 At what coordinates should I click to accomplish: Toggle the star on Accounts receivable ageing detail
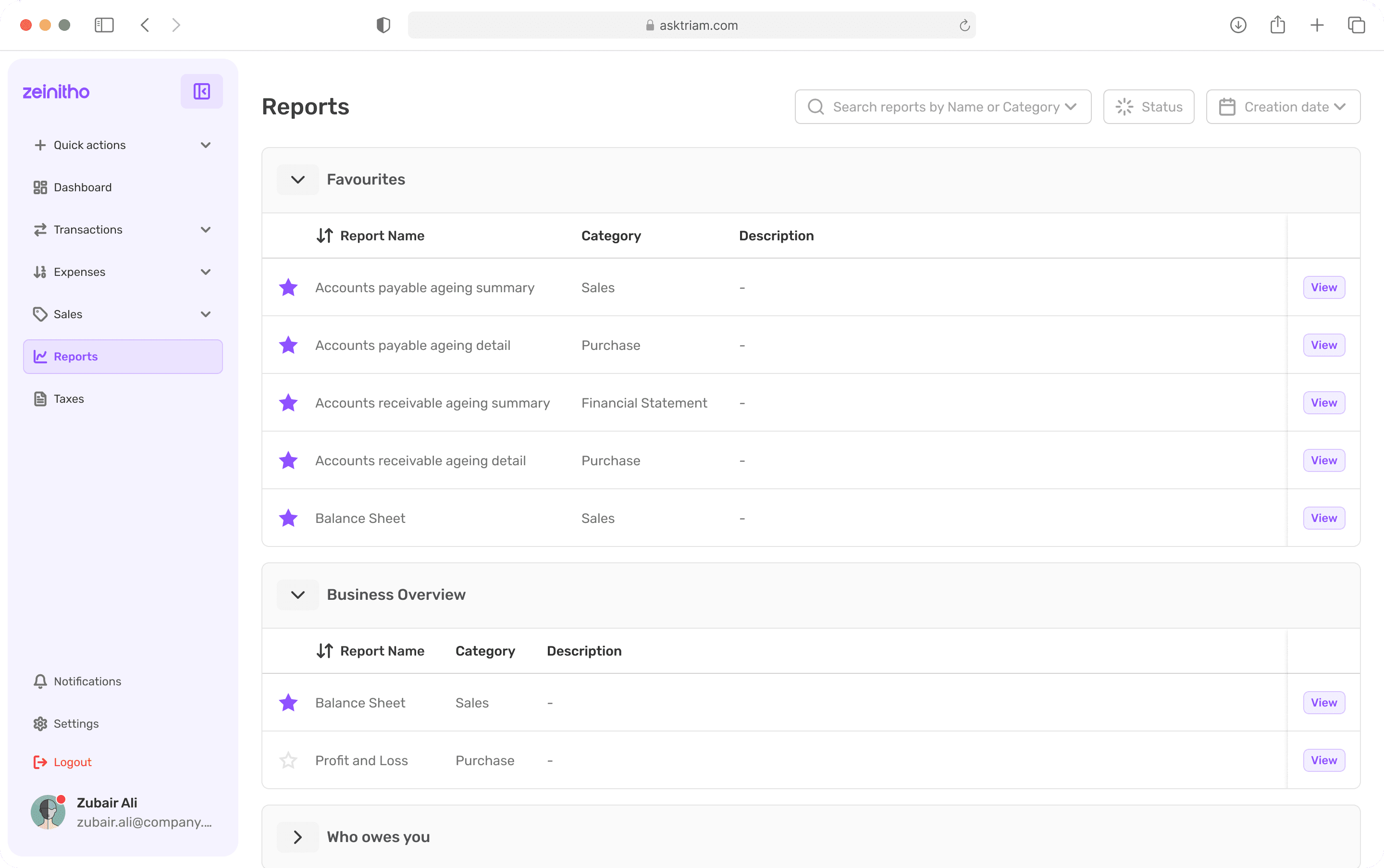click(288, 460)
